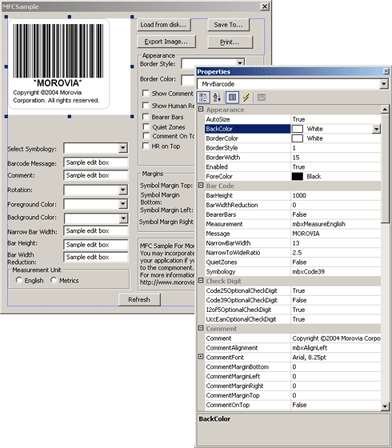Expand the CommentFont property

click(x=201, y=357)
